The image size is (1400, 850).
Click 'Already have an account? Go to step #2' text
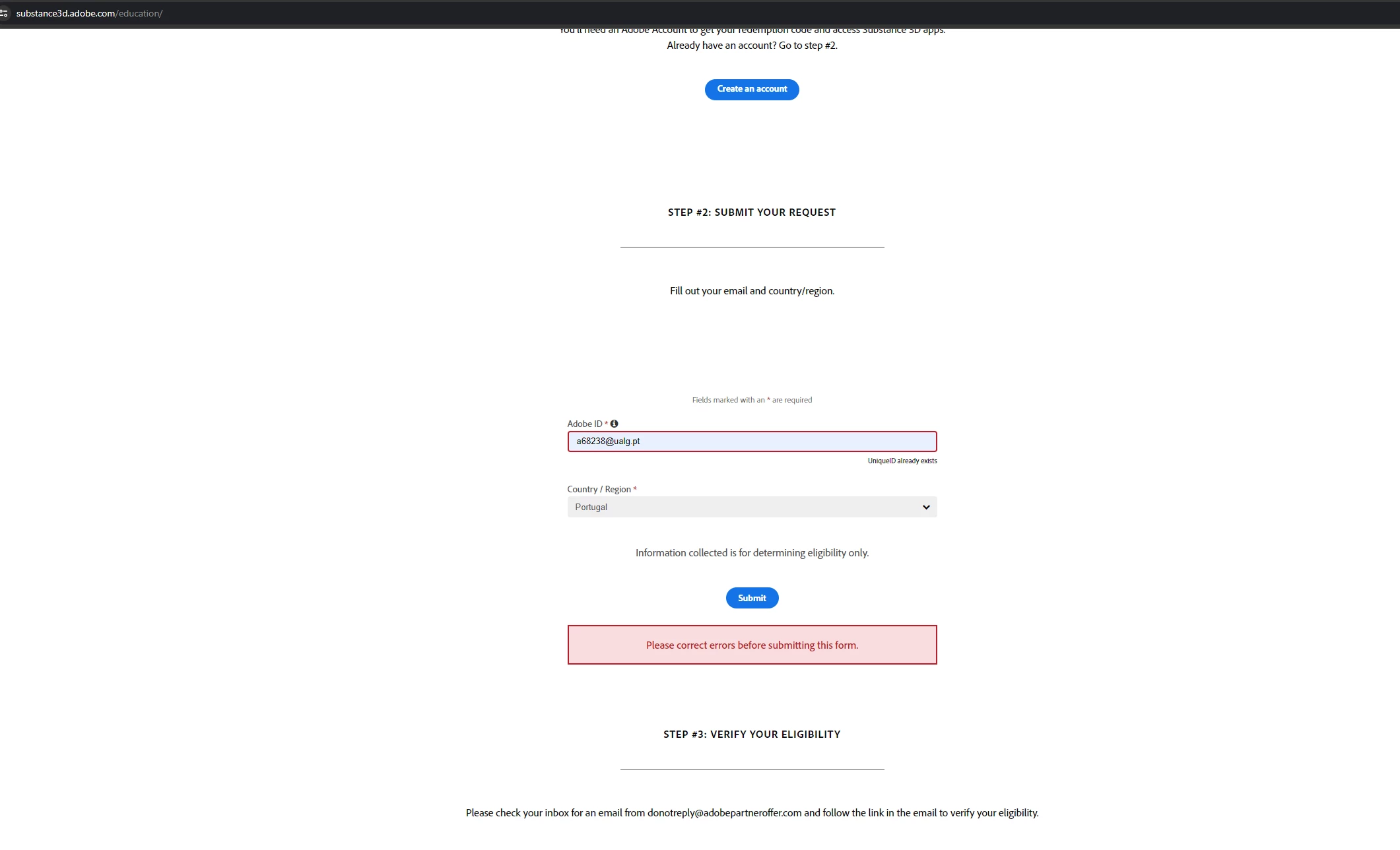click(x=751, y=46)
